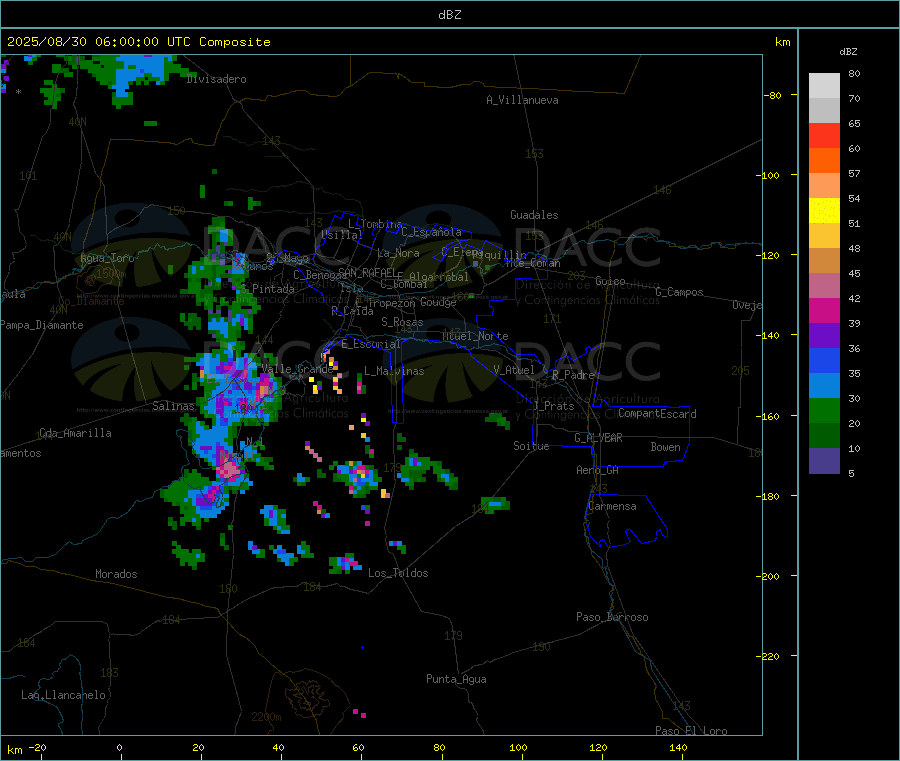Click the 'Paso_Barroso' map label

point(612,617)
